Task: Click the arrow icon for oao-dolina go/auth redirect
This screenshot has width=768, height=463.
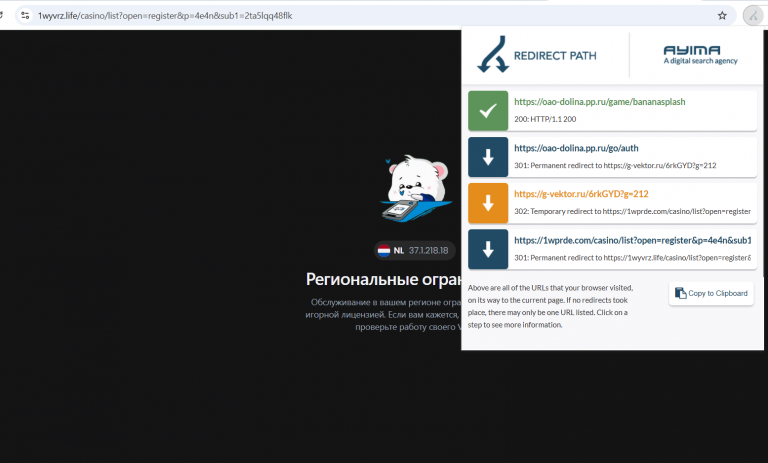Action: tap(488, 157)
